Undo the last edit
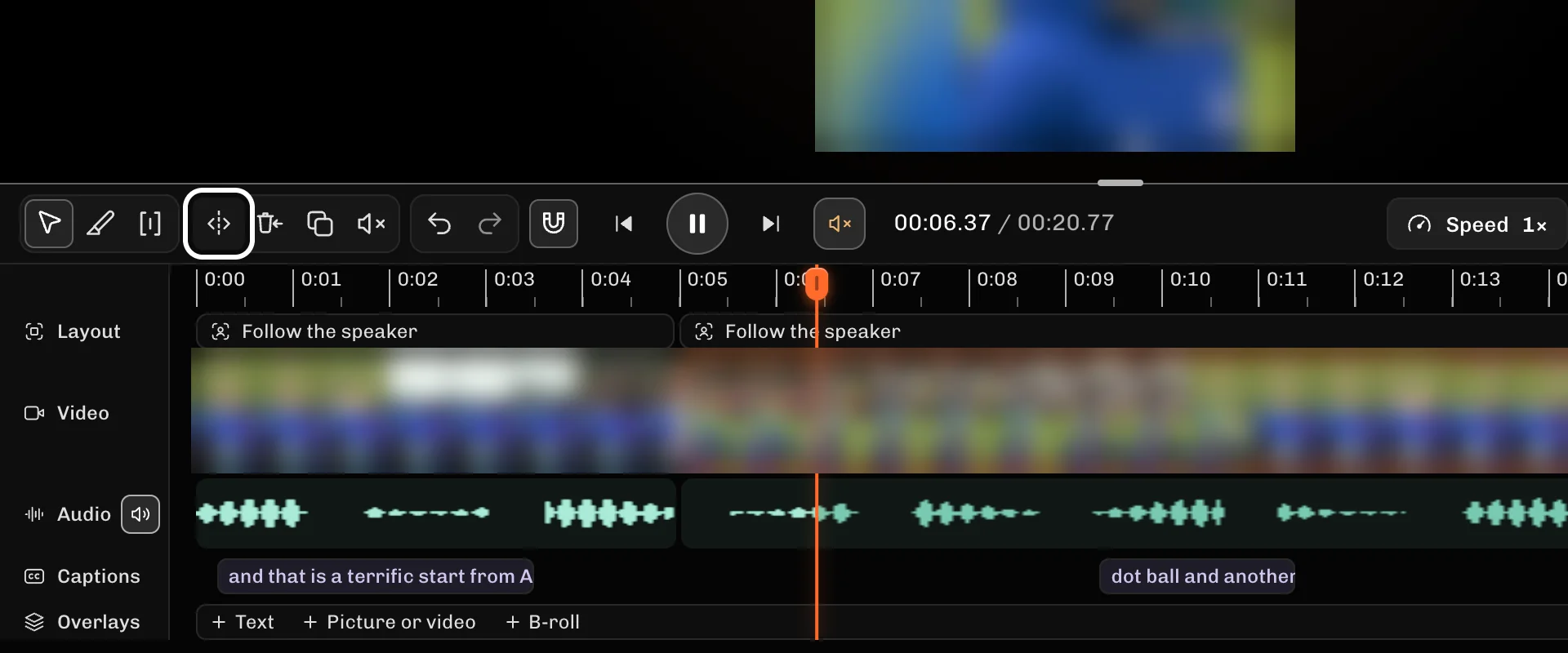The width and height of the screenshot is (1568, 653). (x=439, y=223)
